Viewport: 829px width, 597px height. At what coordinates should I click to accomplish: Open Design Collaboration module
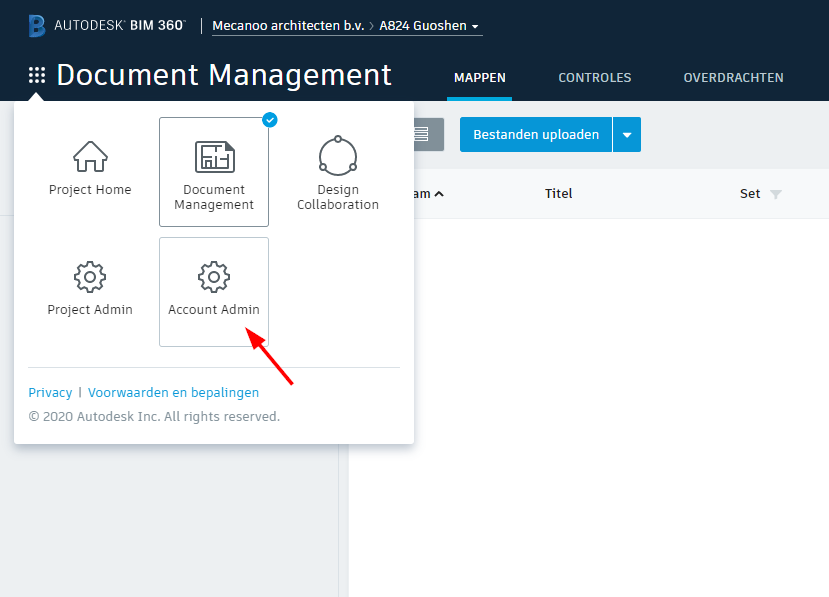pos(338,171)
